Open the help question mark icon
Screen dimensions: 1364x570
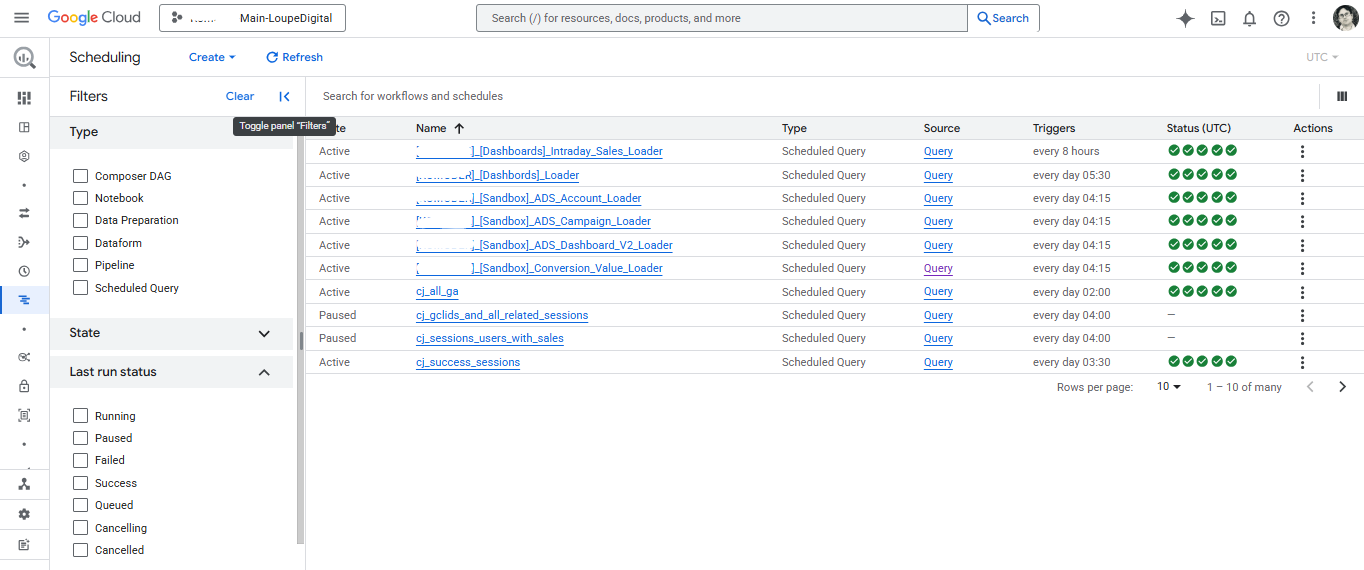(x=1281, y=18)
